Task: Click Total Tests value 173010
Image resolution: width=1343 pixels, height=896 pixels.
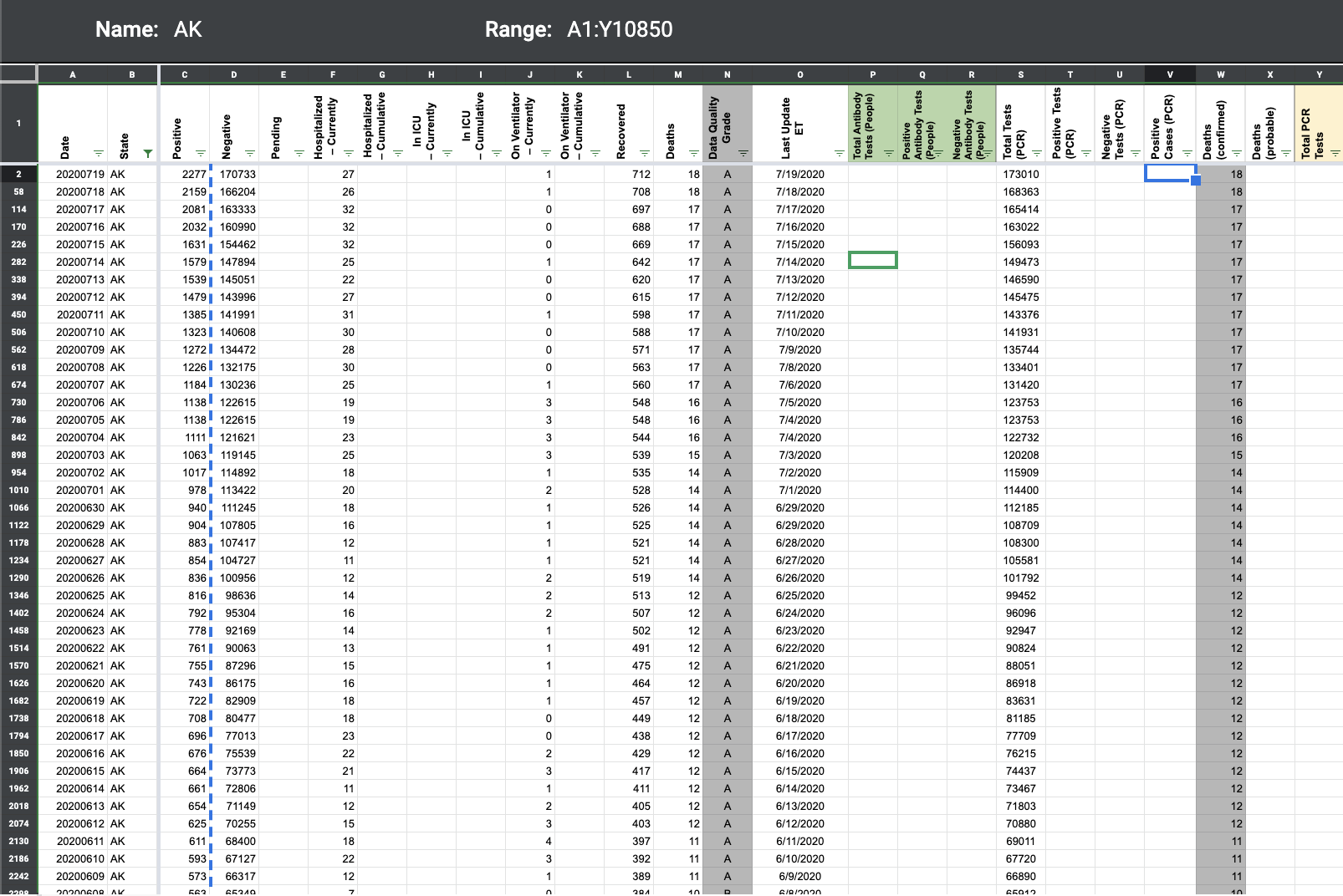Action: pos(1021,174)
